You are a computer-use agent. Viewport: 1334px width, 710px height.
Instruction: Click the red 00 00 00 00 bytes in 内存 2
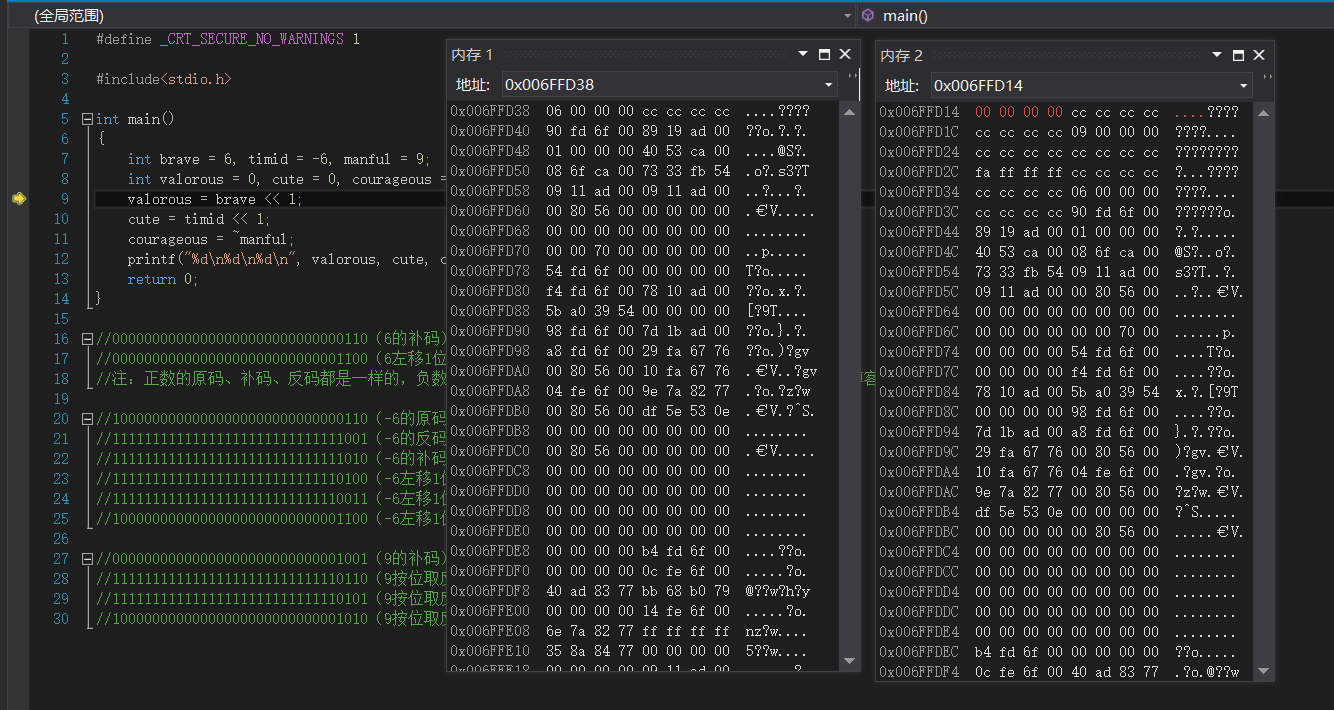coord(1018,112)
